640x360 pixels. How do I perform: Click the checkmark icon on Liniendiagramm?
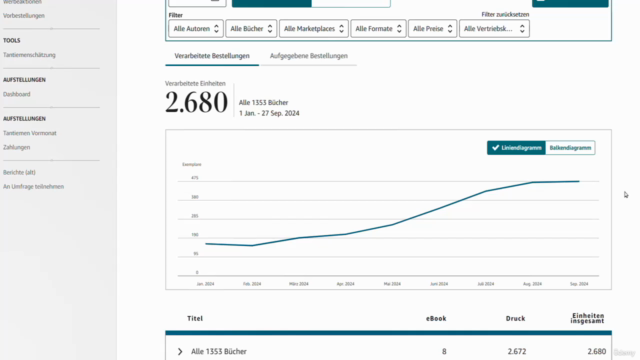tap(496, 148)
